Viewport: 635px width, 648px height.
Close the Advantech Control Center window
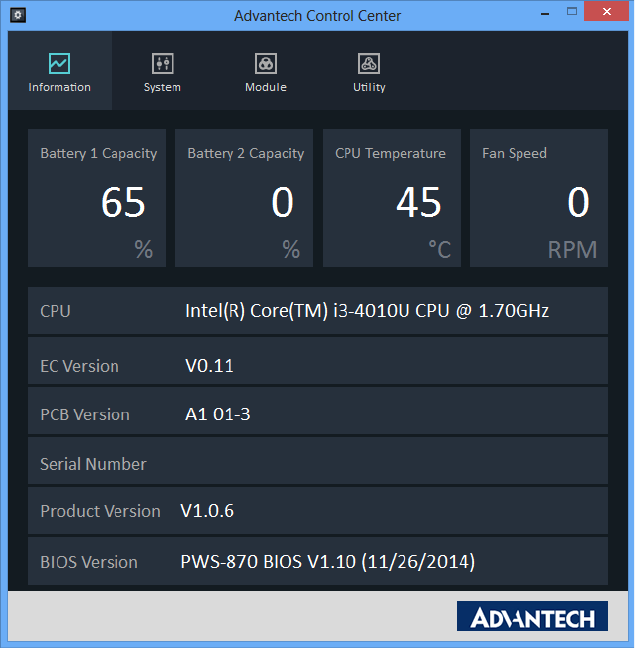click(x=606, y=11)
